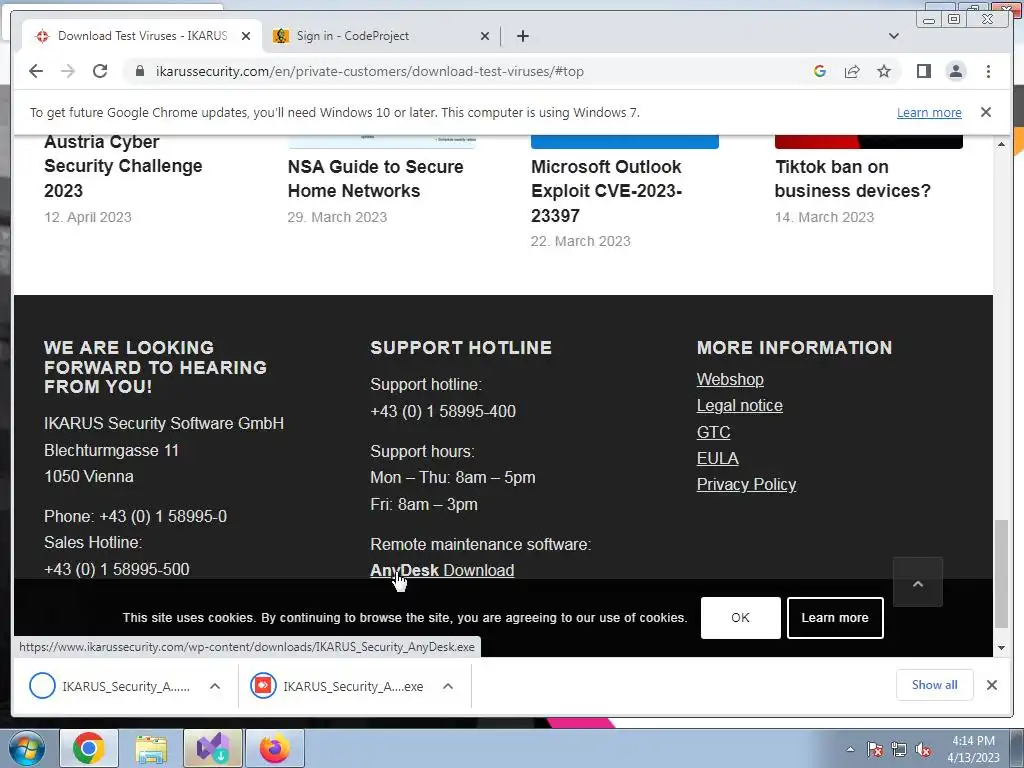1024x768 pixels.
Task: Open the Chrome side panel
Action: [x=923, y=71]
